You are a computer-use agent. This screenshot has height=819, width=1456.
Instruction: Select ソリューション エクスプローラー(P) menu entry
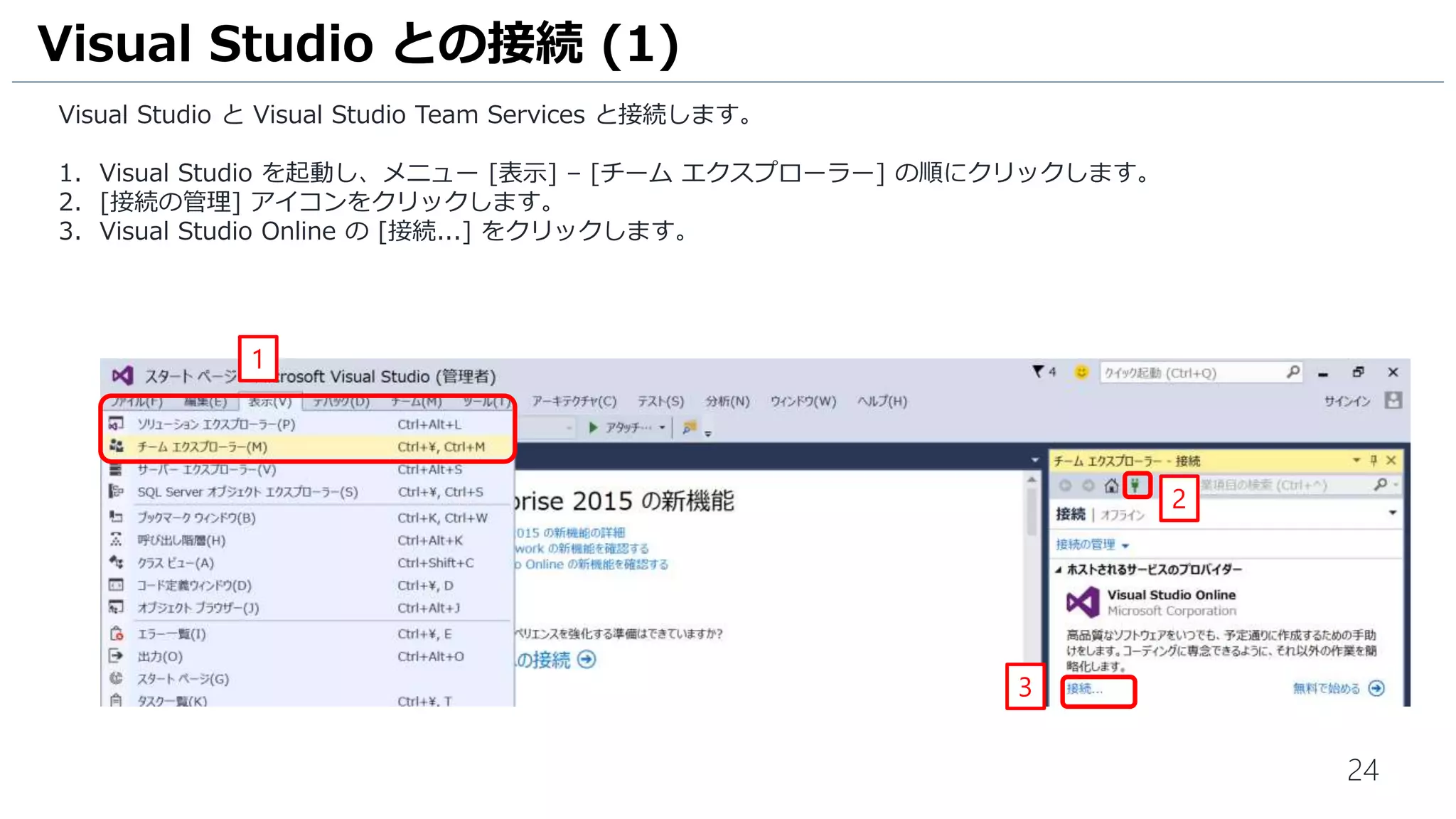coord(307,424)
